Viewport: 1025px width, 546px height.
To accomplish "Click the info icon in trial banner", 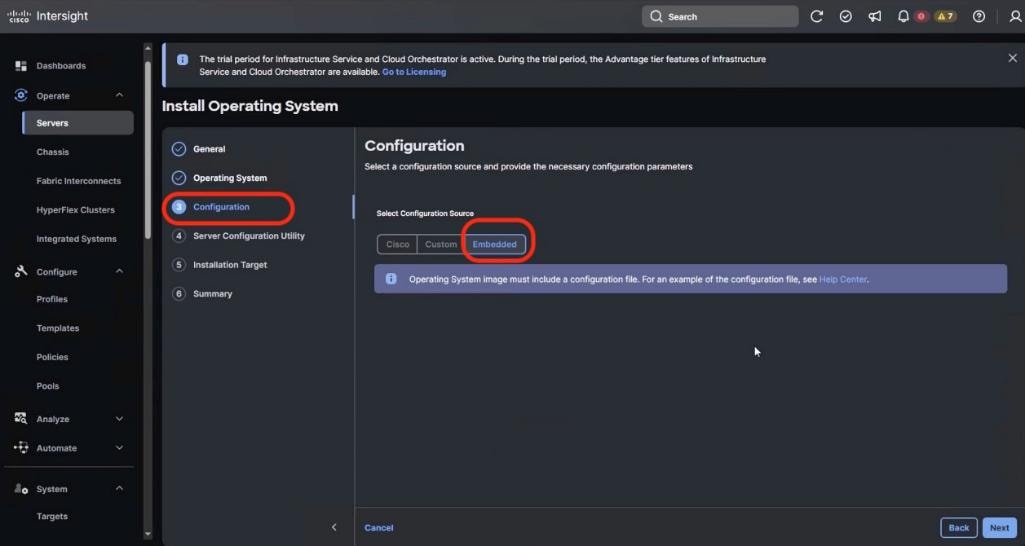I will [182, 60].
